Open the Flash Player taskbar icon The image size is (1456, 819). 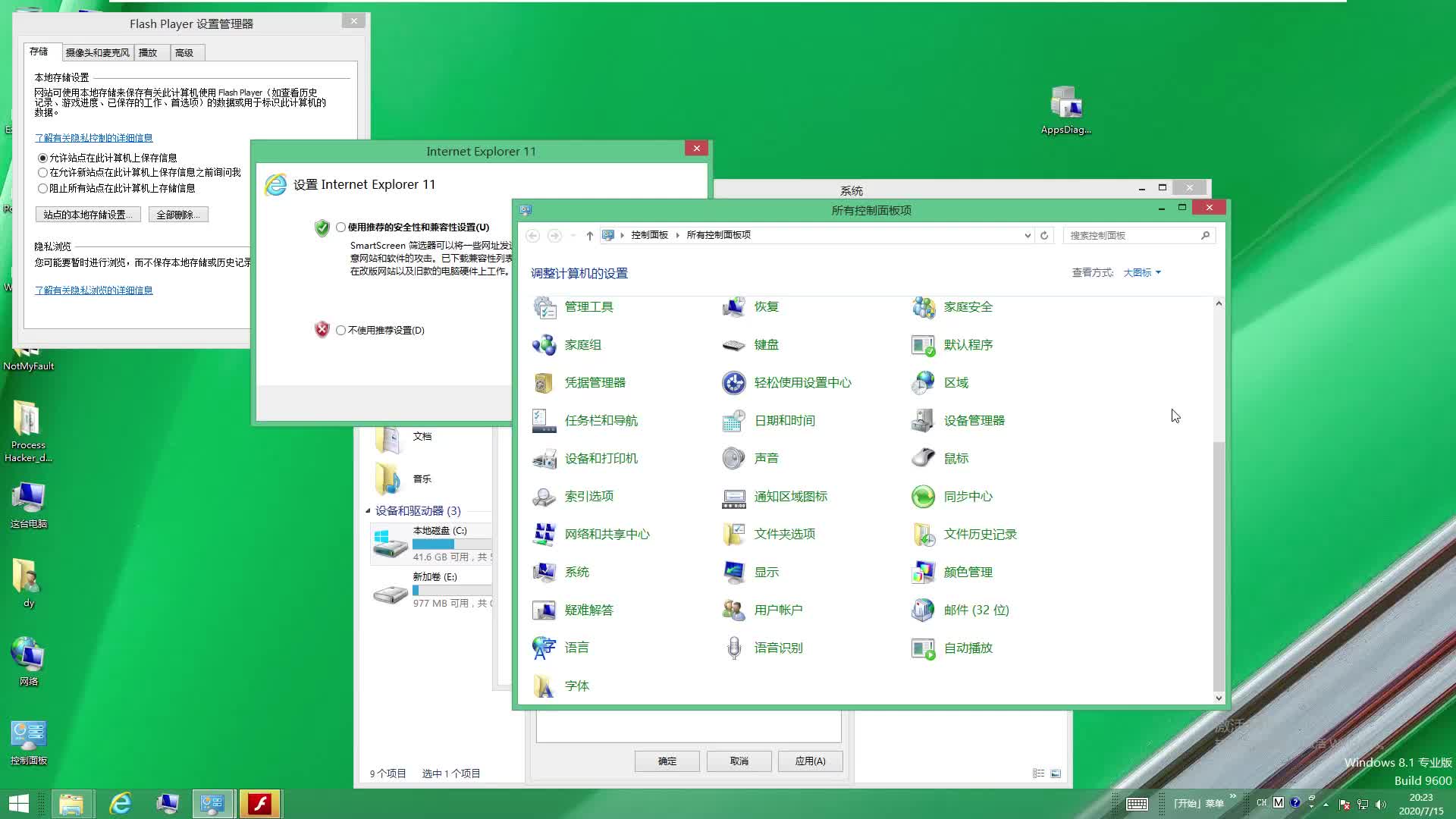point(260,804)
